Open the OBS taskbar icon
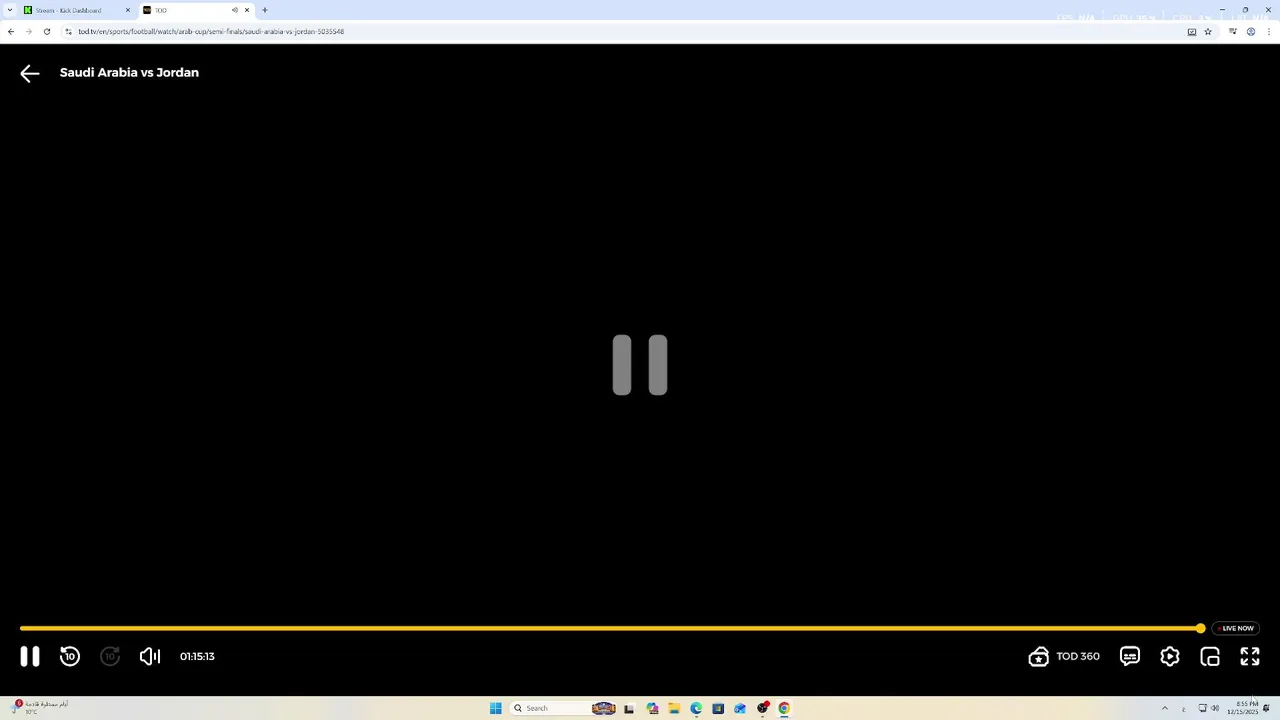 tap(762, 708)
